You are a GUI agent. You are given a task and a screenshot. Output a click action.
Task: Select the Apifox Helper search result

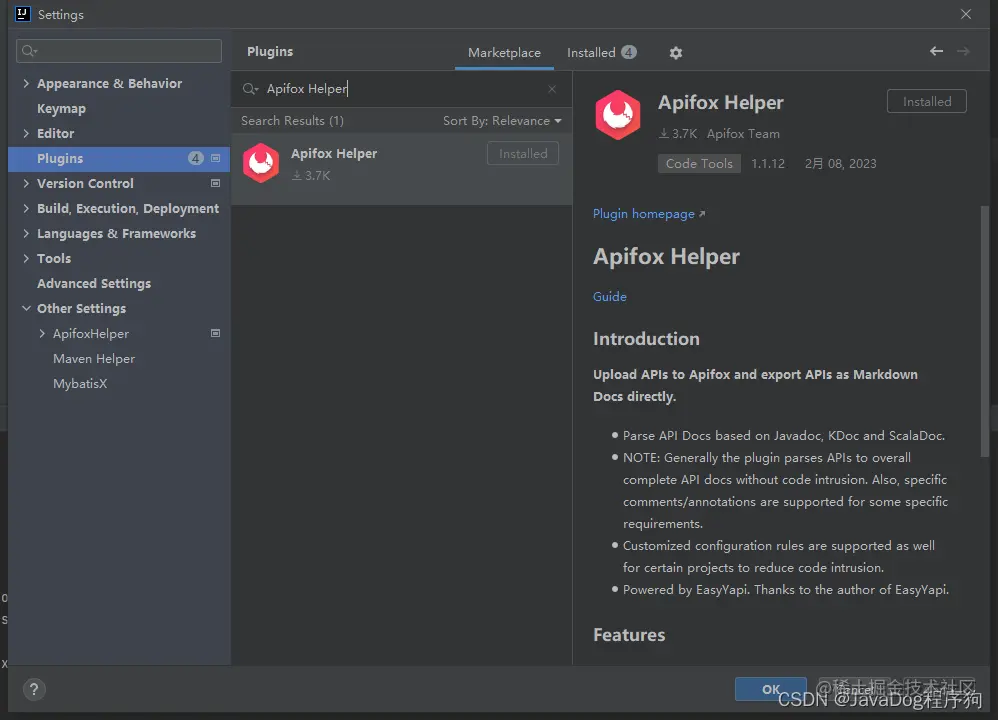[x=401, y=169]
